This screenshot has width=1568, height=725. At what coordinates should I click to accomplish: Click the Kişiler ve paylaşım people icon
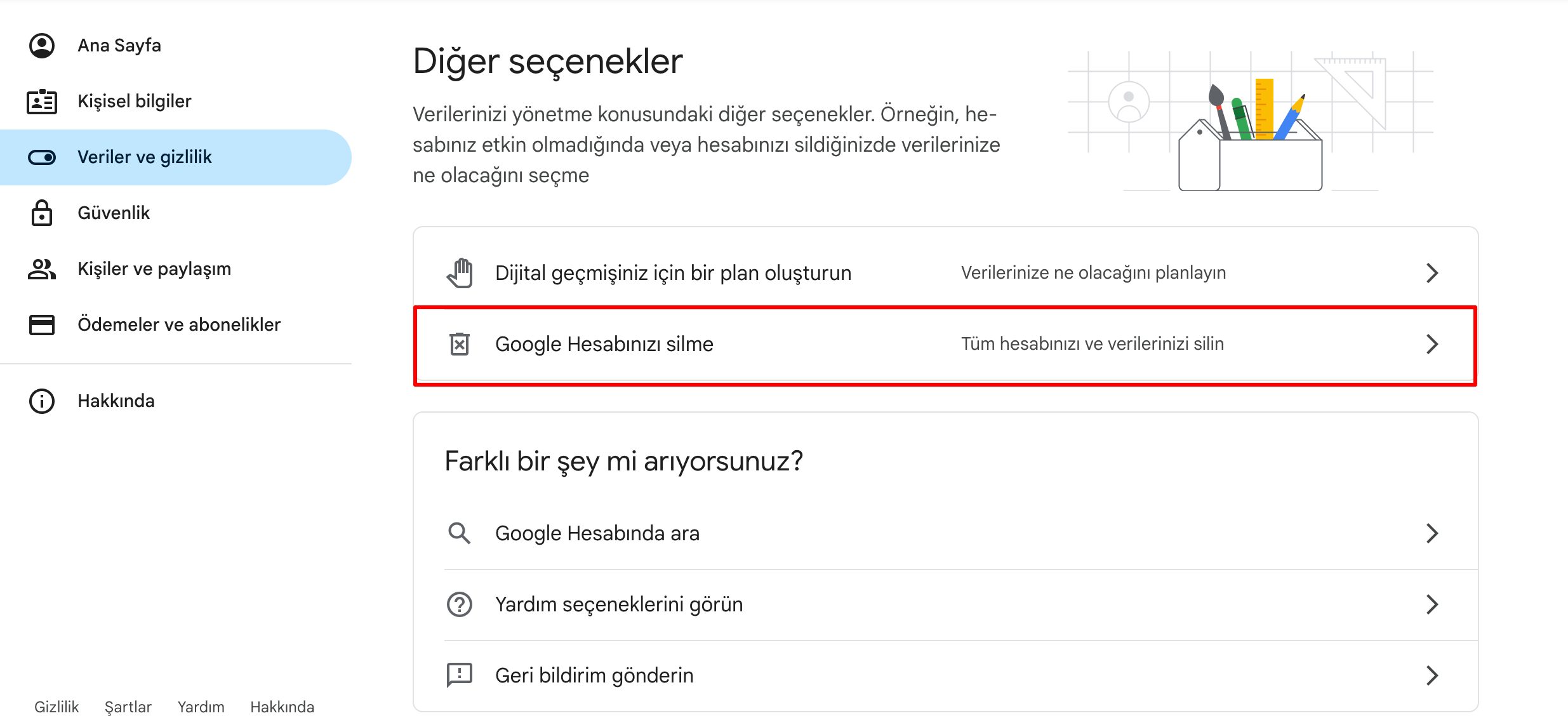[x=42, y=269]
